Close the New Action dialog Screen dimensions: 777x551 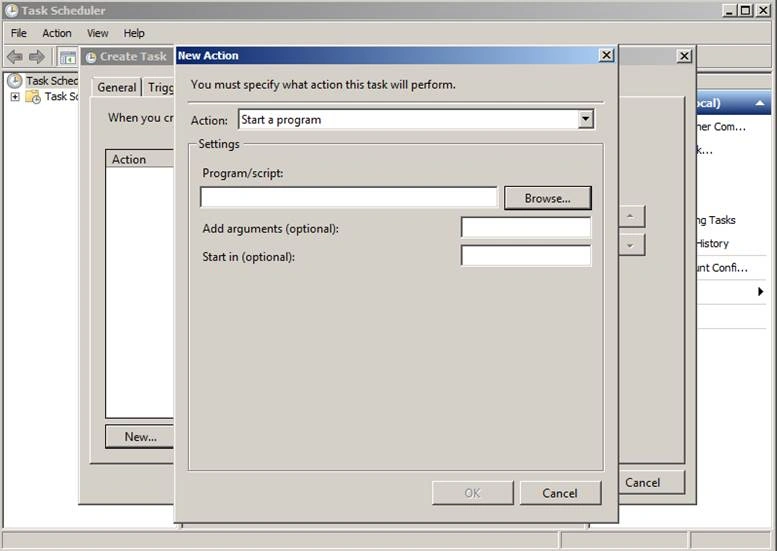click(x=606, y=55)
